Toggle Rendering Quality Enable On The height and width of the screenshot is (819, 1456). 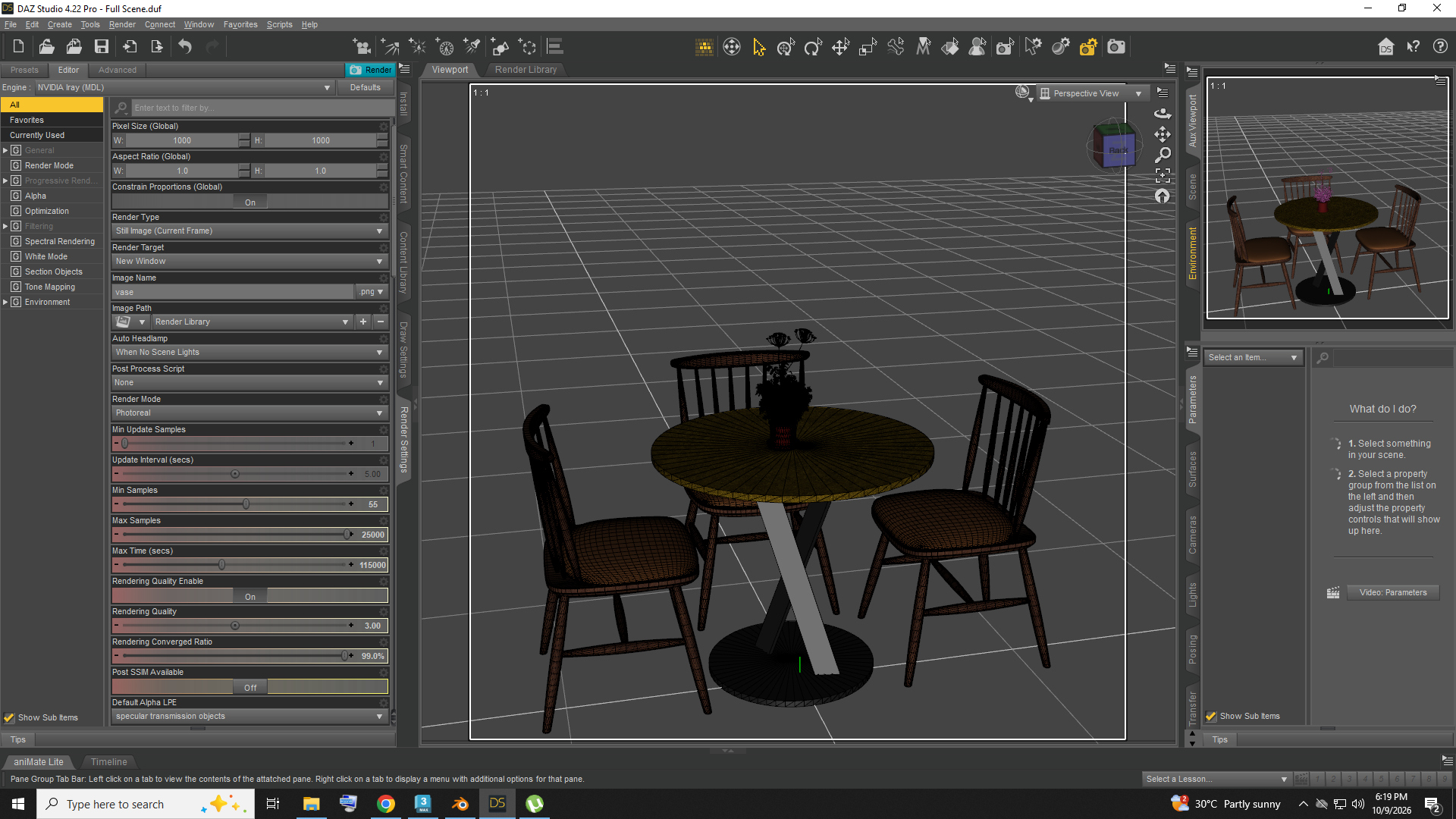pos(250,597)
